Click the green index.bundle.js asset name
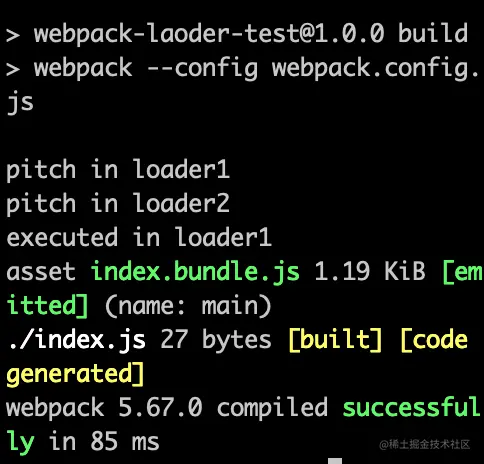Viewport: 484px width, 464px height. (195, 272)
